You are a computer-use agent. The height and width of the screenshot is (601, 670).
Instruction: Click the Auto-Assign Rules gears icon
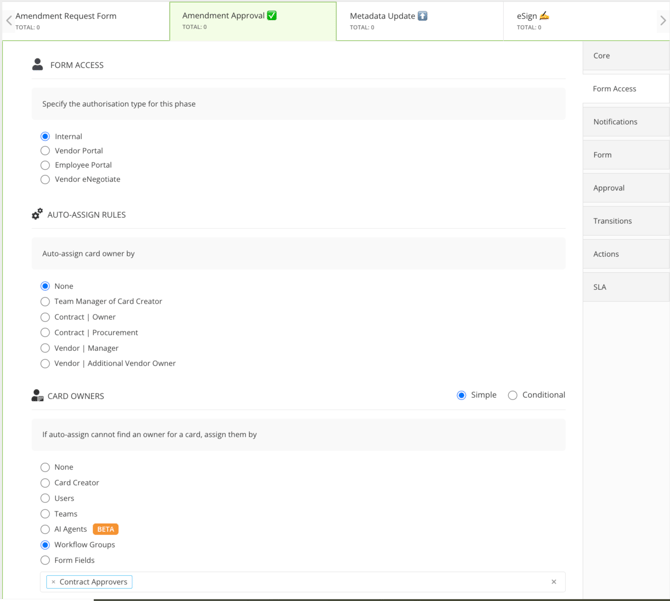point(37,214)
